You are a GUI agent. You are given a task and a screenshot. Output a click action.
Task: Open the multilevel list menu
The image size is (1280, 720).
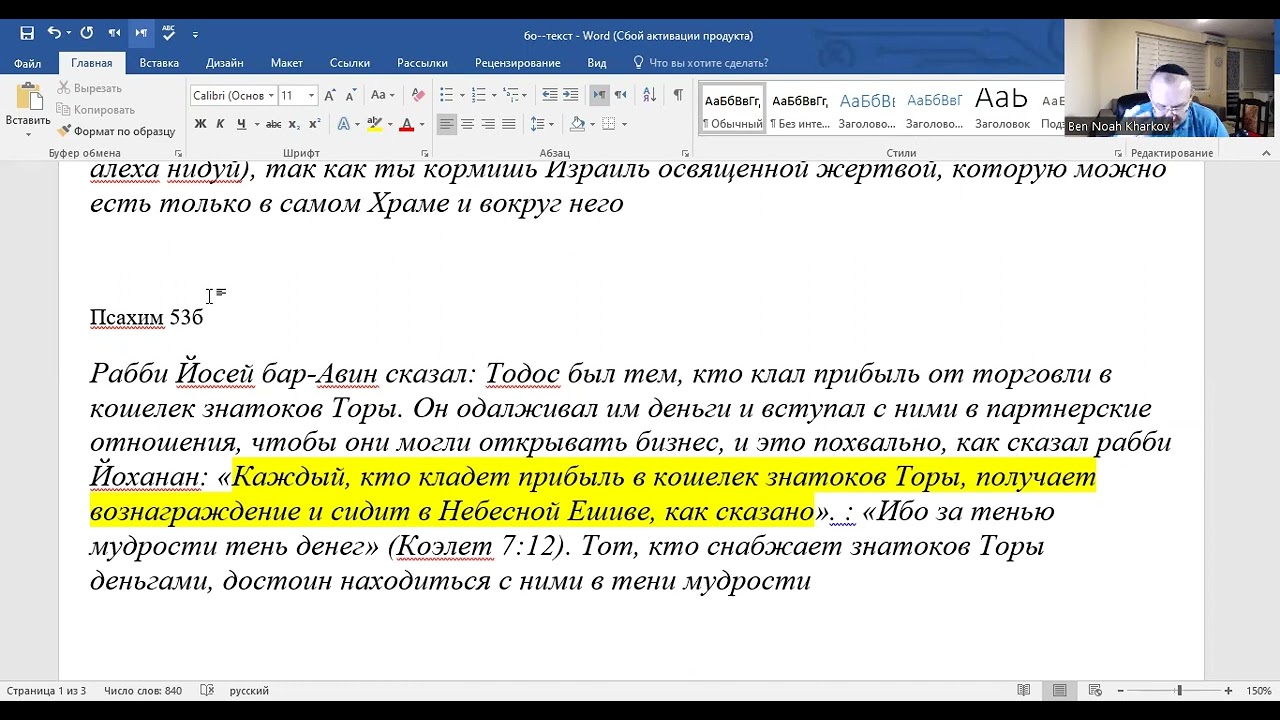pyautogui.click(x=511, y=95)
